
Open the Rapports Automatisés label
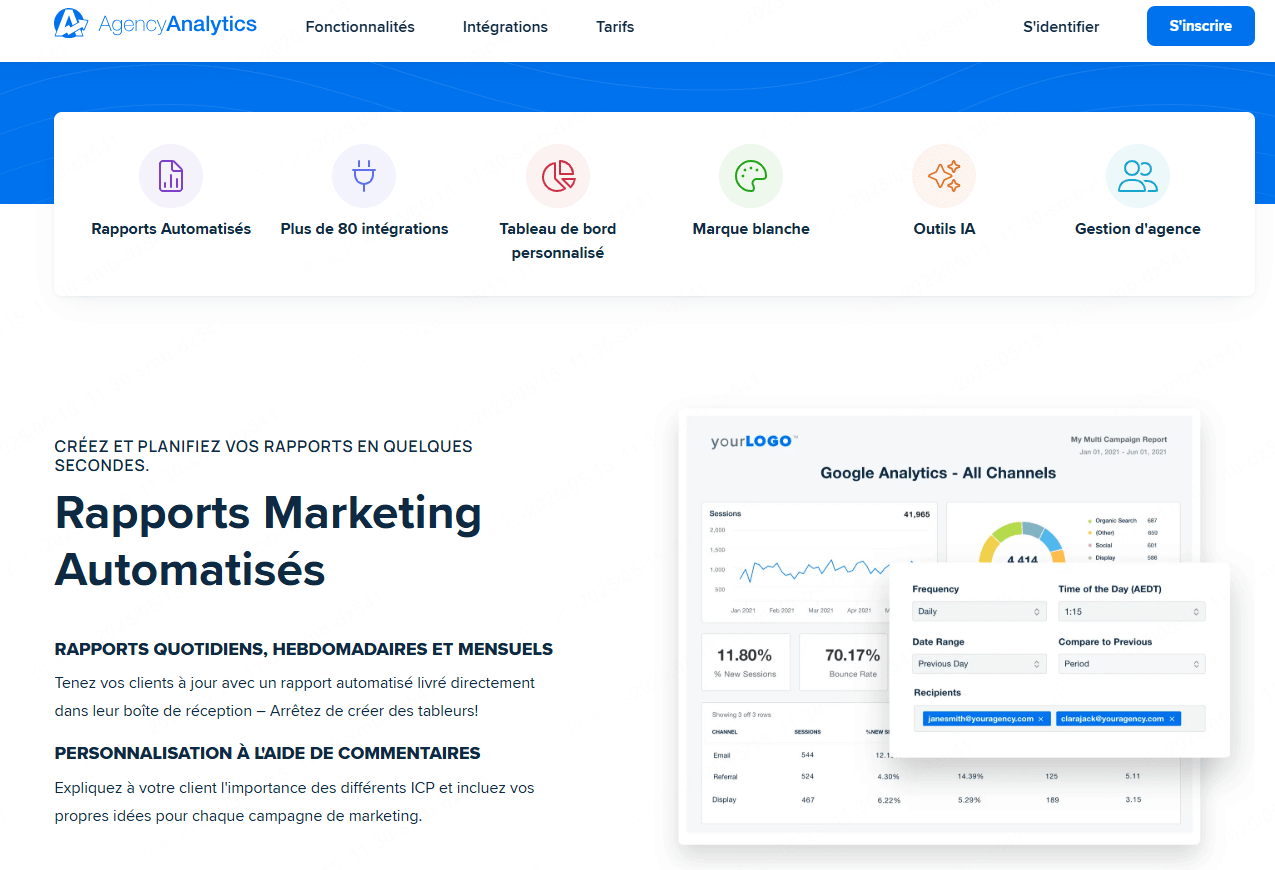[x=171, y=229]
